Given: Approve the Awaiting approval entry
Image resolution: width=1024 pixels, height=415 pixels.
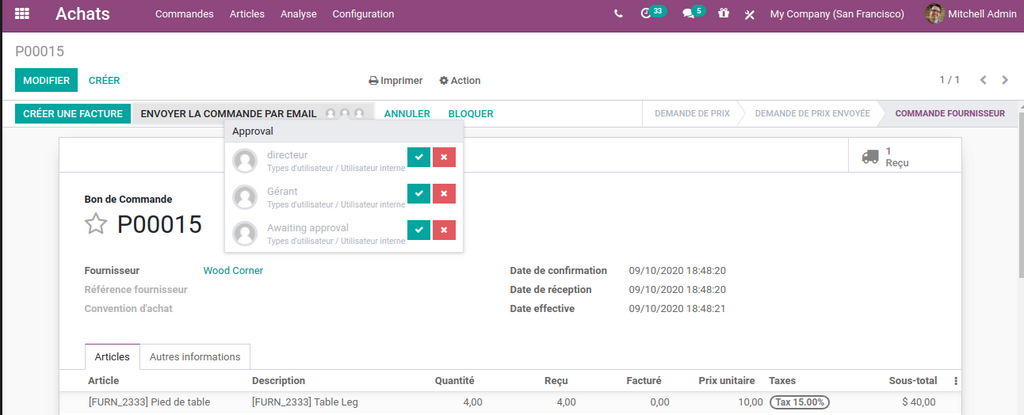Looking at the screenshot, I should [419, 230].
